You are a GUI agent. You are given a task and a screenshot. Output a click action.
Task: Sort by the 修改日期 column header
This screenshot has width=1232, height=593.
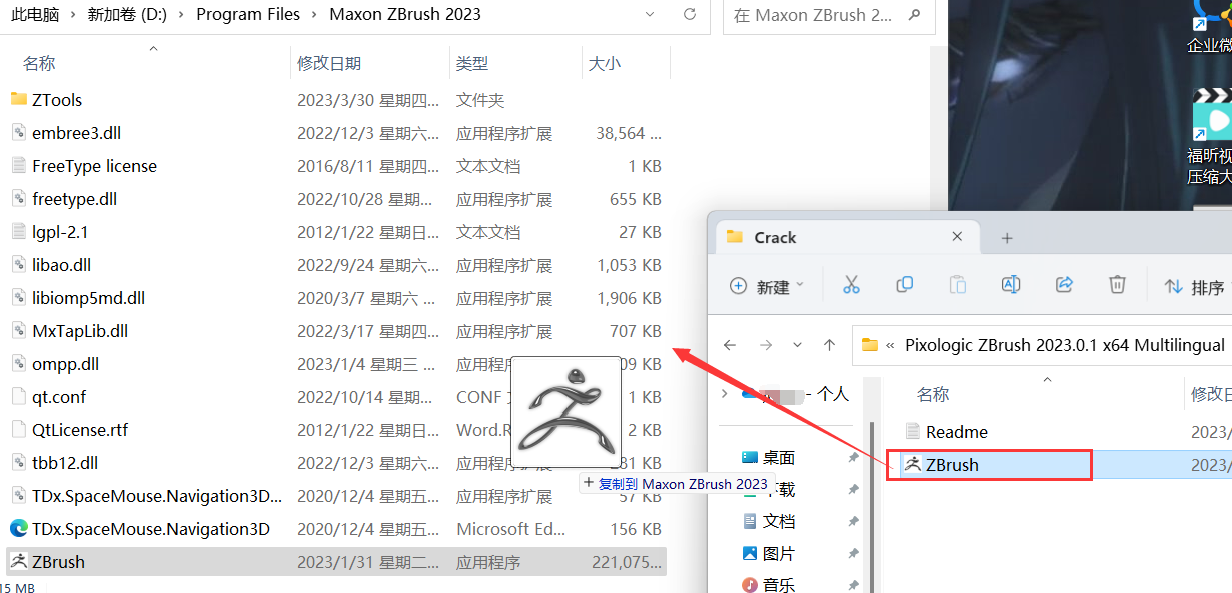click(329, 63)
